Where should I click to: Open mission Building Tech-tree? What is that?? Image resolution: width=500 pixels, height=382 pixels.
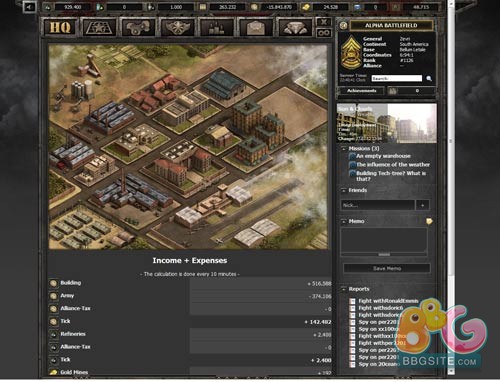click(x=391, y=176)
